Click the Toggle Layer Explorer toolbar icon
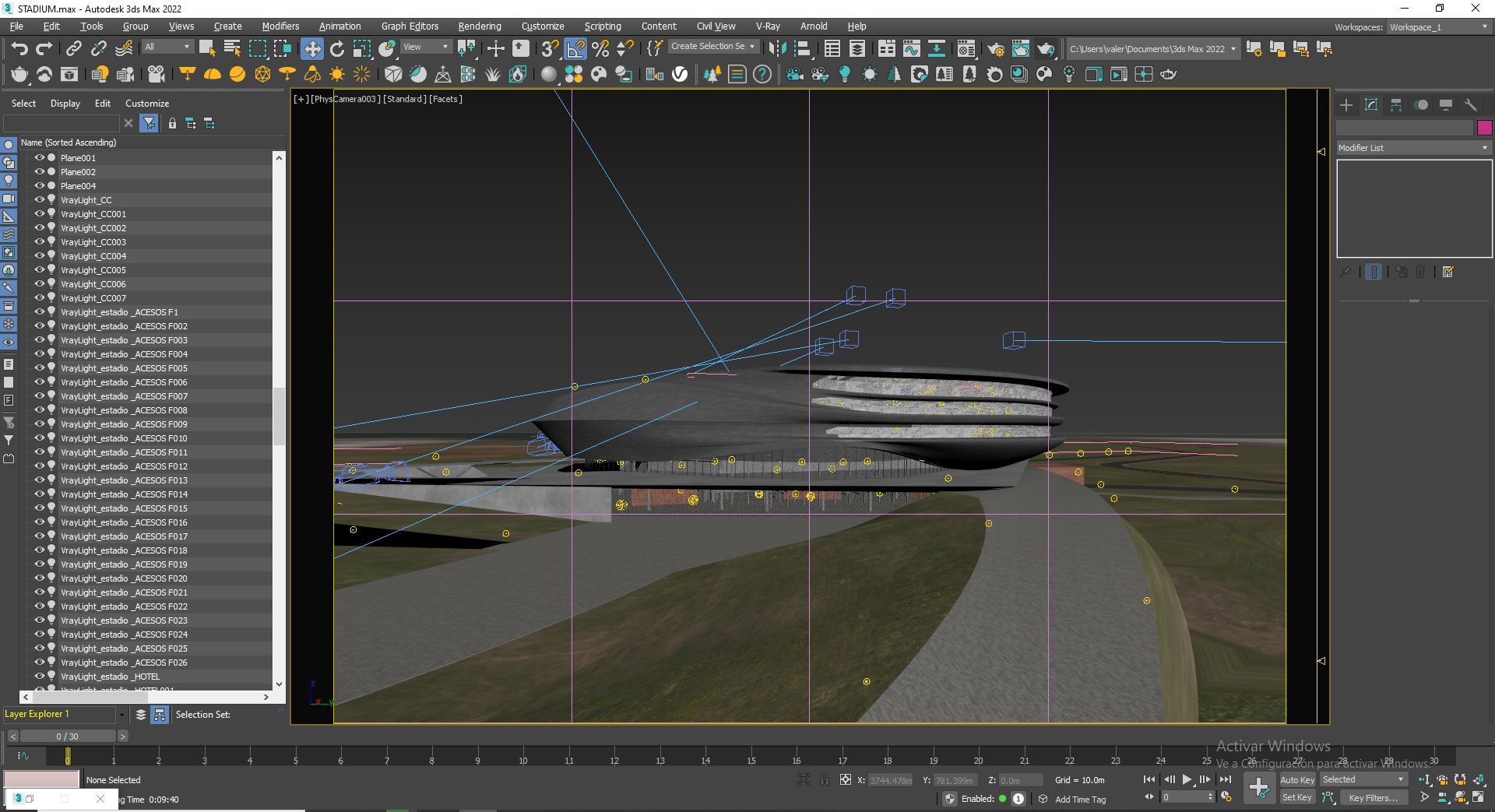This screenshot has height=812, width=1495. [857, 49]
